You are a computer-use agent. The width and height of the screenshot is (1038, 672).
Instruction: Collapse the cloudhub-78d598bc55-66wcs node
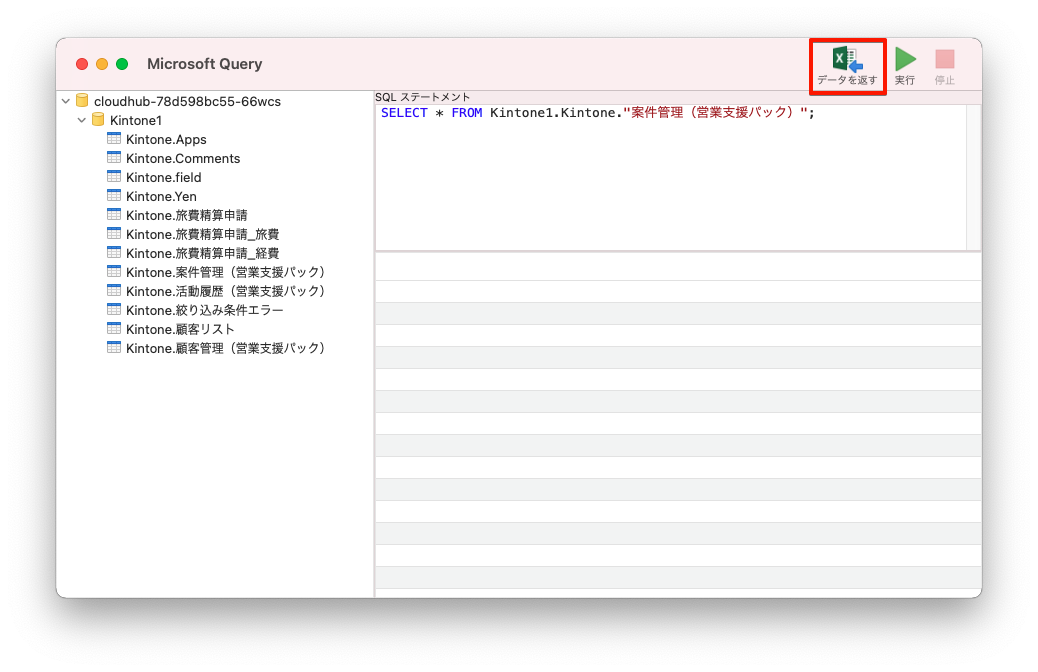[x=66, y=101]
